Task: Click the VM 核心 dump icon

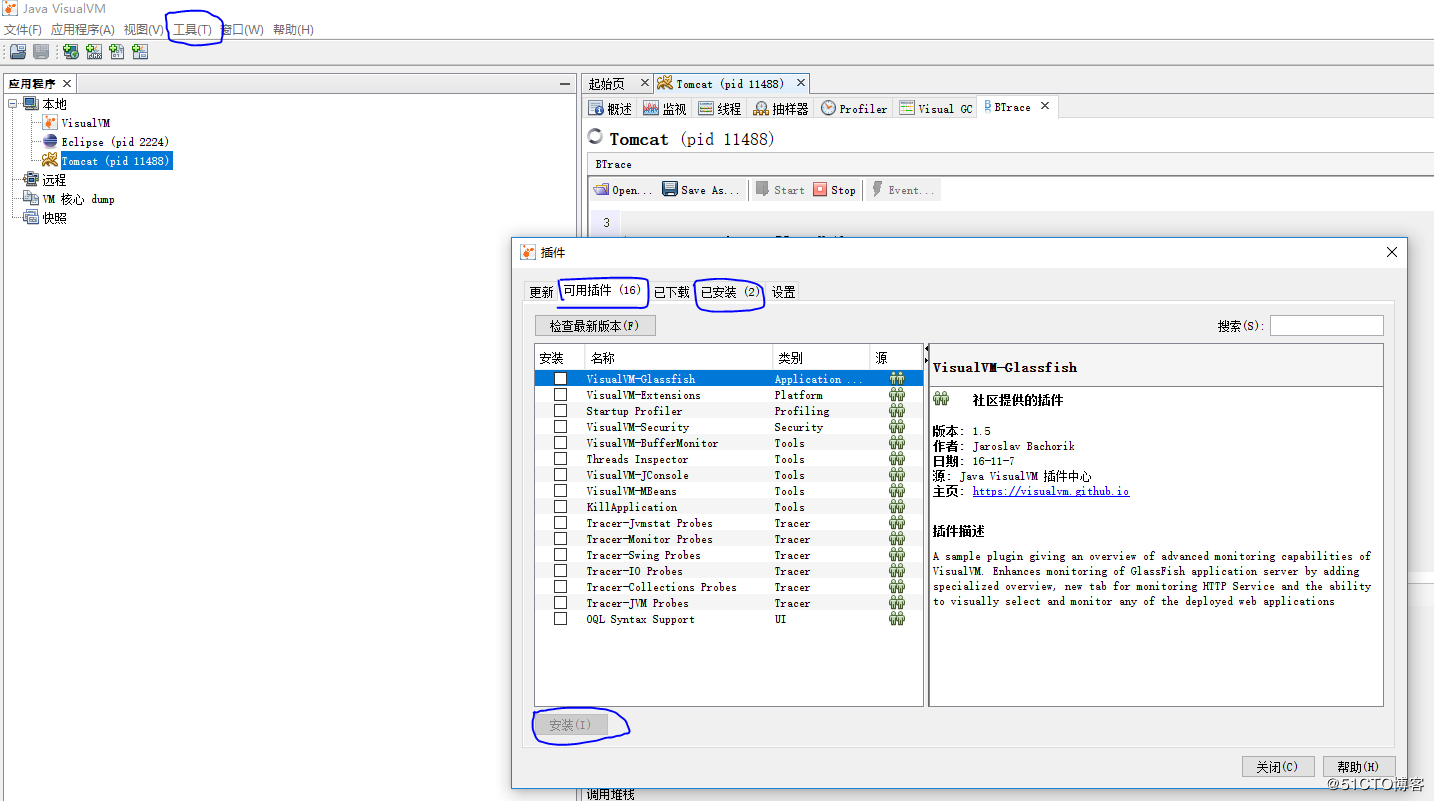Action: click(31, 198)
